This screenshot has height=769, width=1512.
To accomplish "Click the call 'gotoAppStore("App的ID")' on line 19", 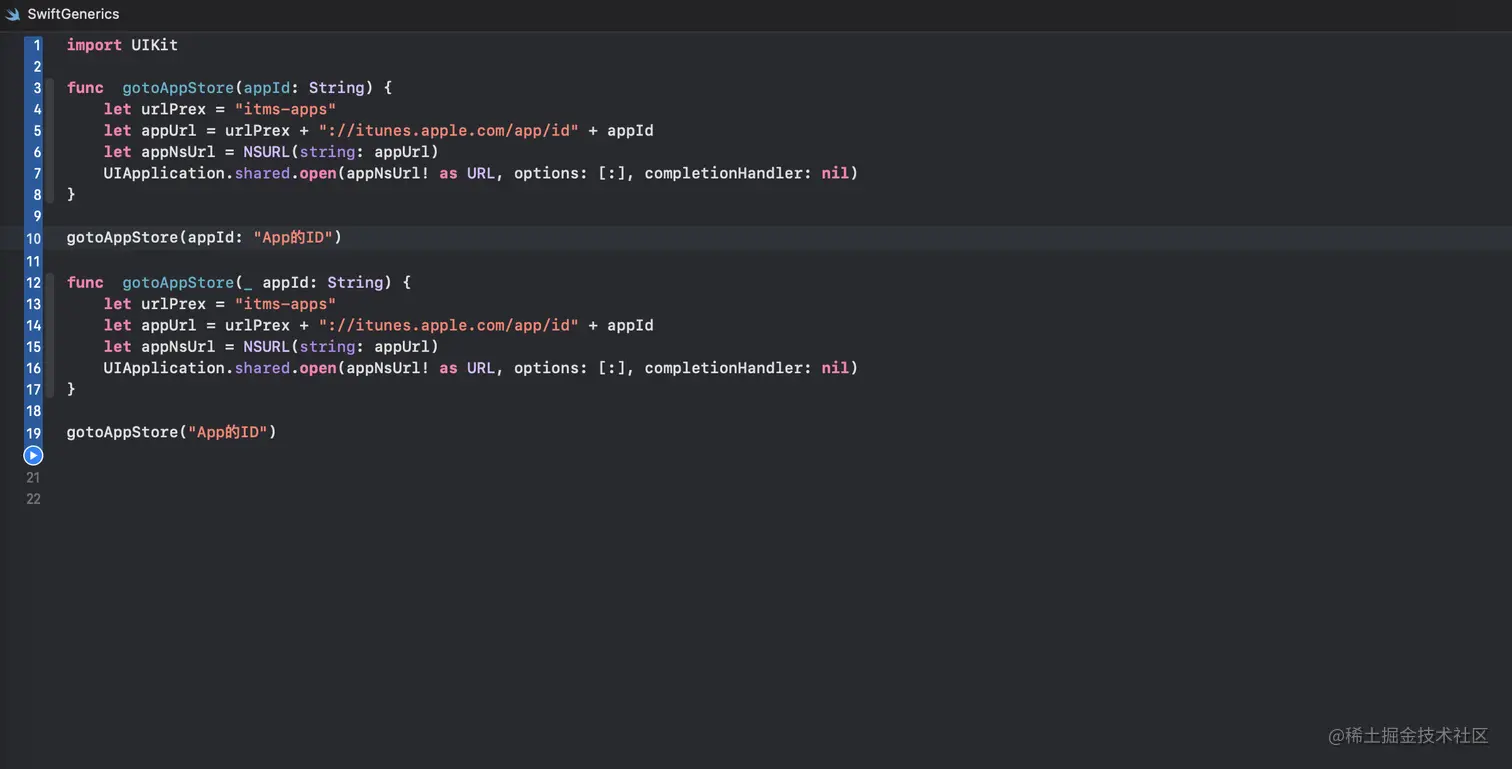I will coord(171,433).
